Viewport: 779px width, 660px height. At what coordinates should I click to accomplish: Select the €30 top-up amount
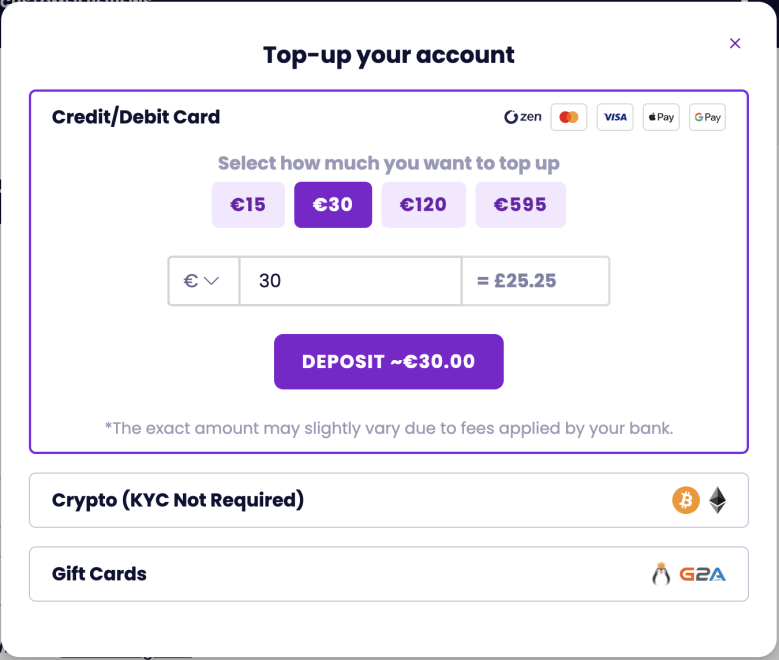point(333,205)
